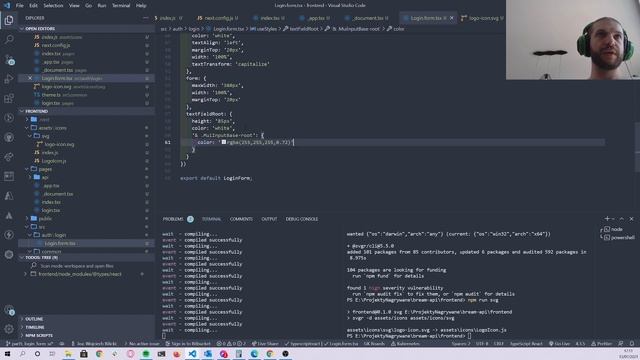Collapse the Open Editors section
640x360 pixels.
coord(86,29)
